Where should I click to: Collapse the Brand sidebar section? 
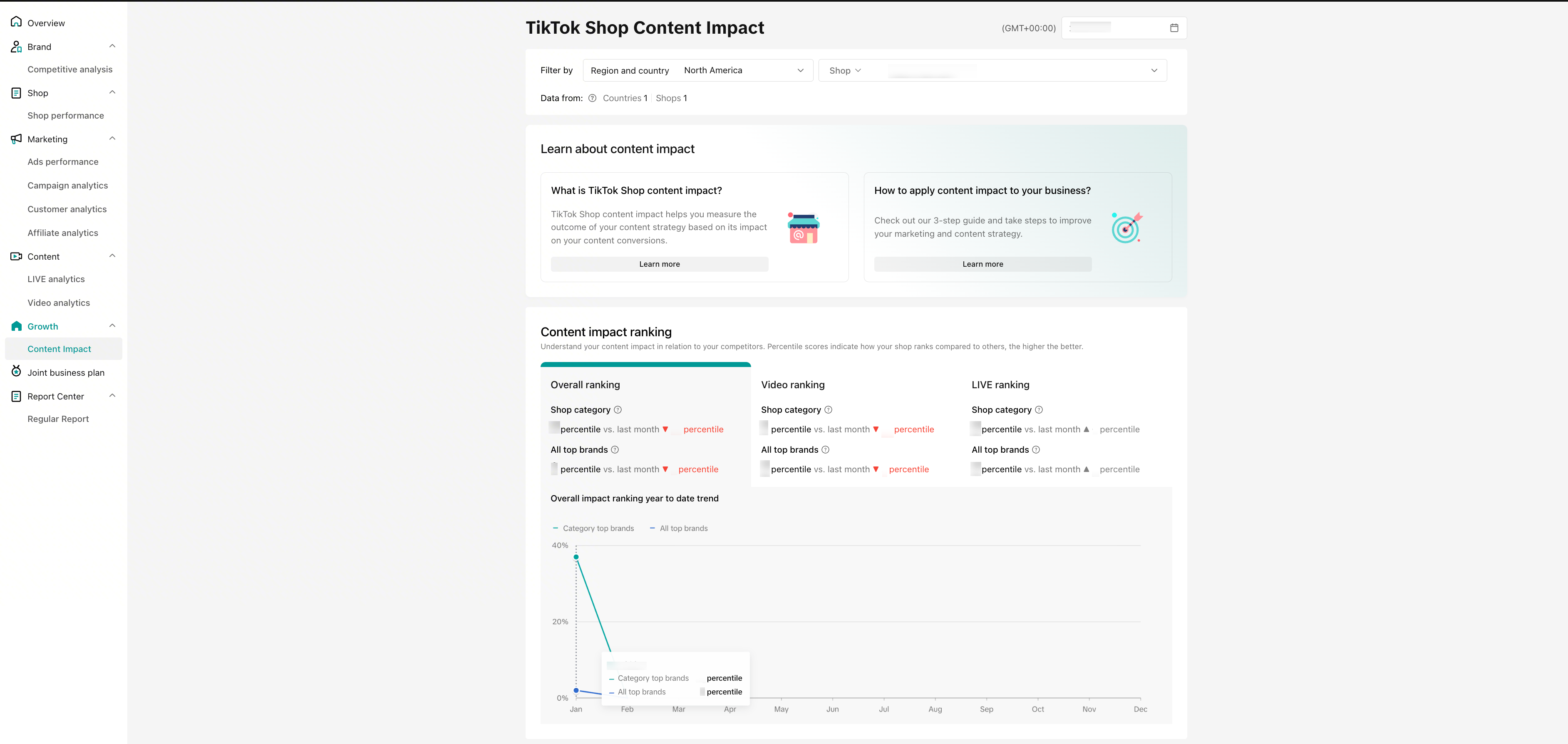point(112,46)
